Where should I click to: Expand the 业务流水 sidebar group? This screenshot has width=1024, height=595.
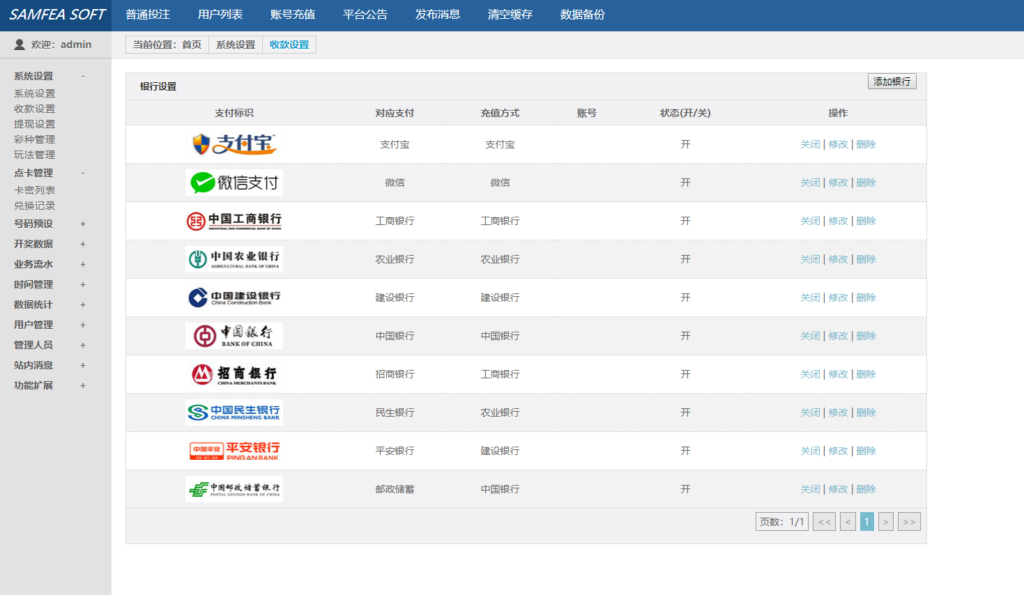coord(83,265)
